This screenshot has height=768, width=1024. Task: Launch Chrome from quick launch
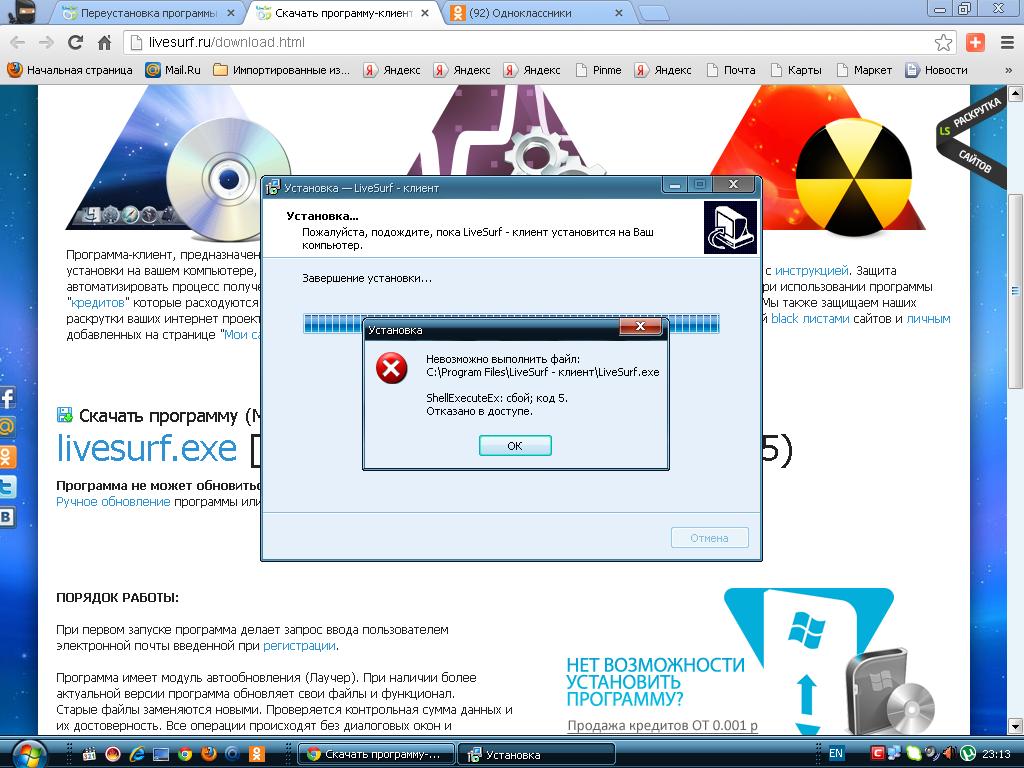click(x=185, y=754)
